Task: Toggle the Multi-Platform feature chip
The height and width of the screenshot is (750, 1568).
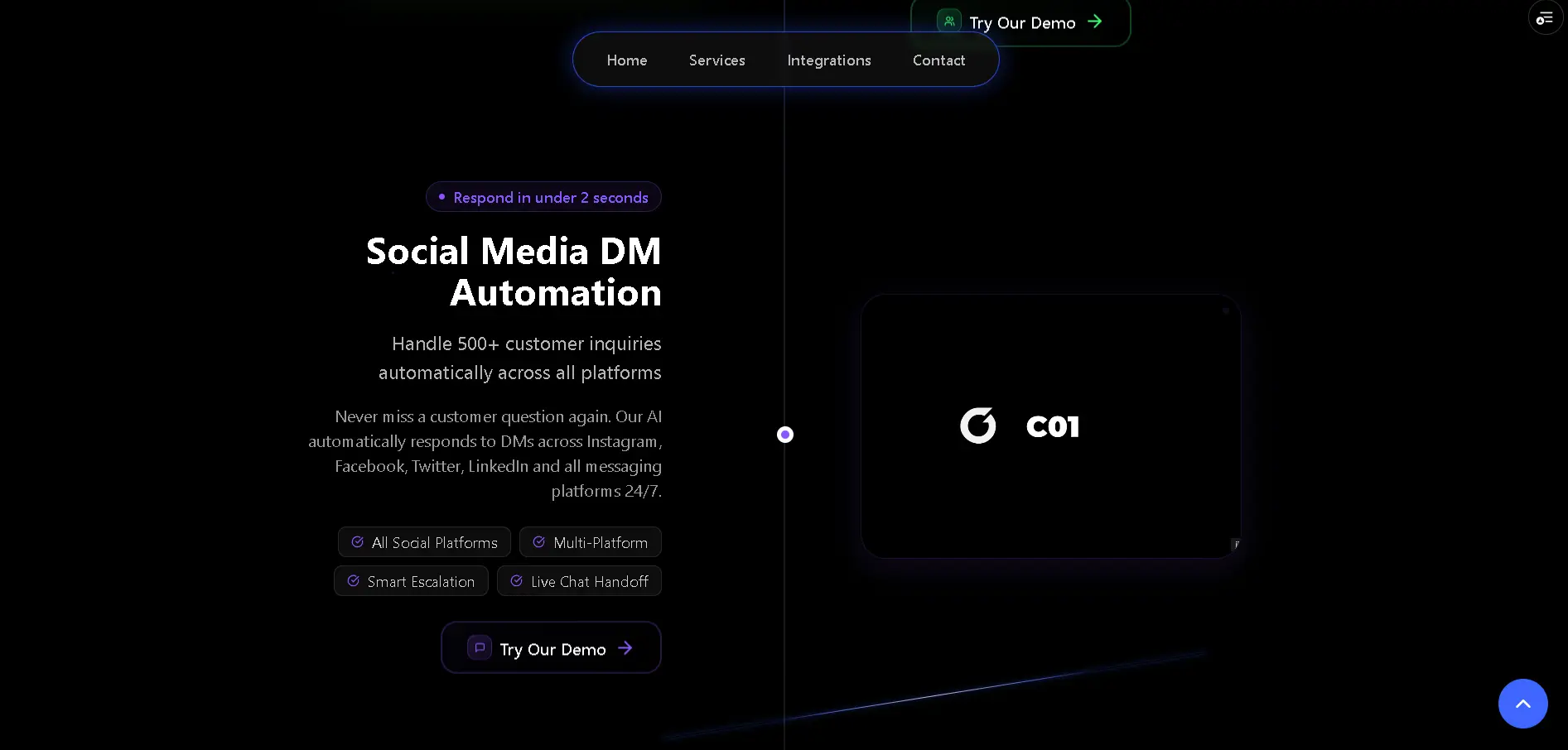Action: coord(590,542)
